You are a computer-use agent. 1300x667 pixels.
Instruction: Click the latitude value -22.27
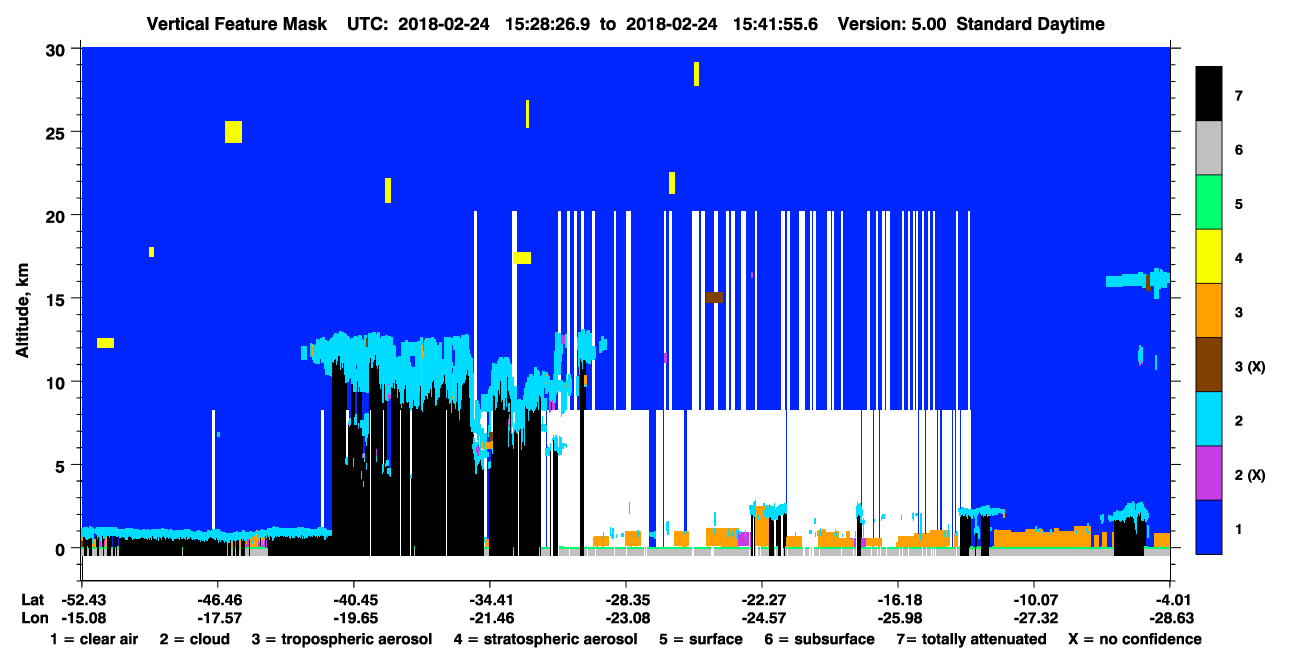click(x=762, y=599)
